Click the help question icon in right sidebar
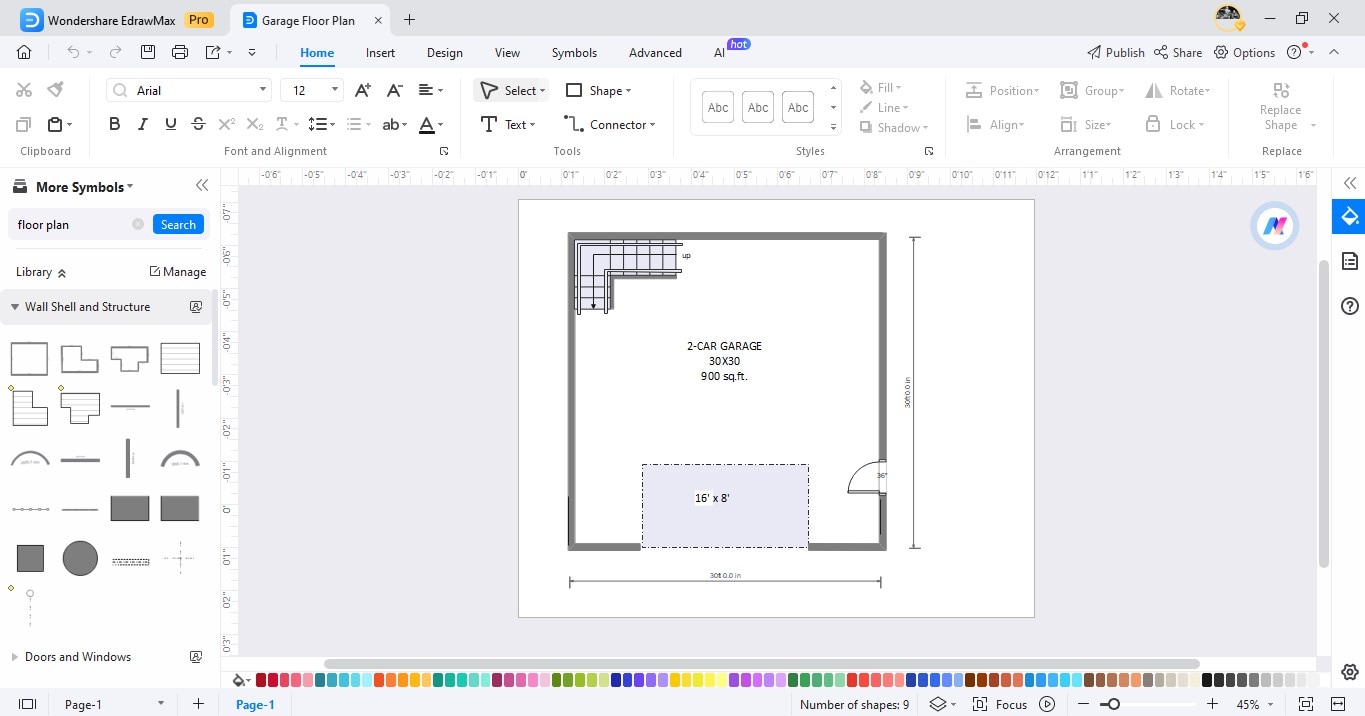The width and height of the screenshot is (1365, 716). (x=1349, y=306)
